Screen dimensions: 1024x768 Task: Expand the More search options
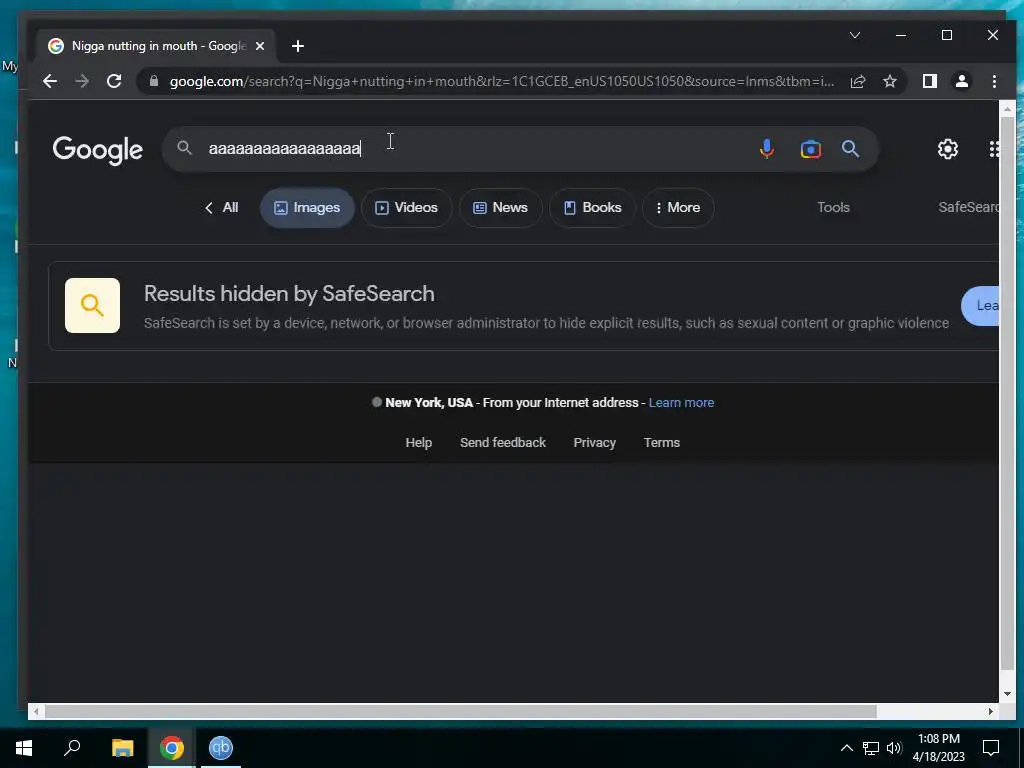(x=678, y=208)
